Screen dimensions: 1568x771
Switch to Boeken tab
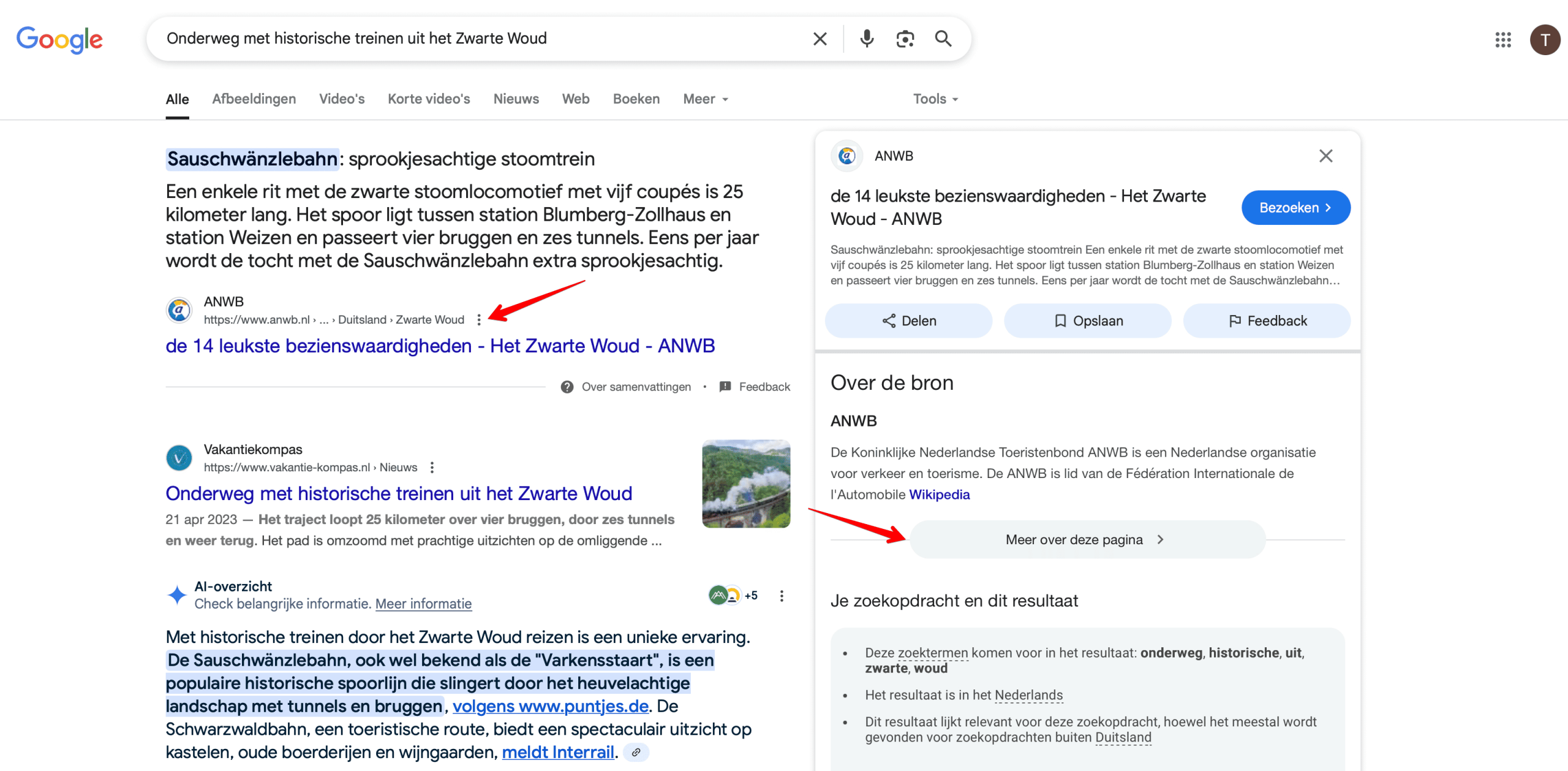coord(636,99)
